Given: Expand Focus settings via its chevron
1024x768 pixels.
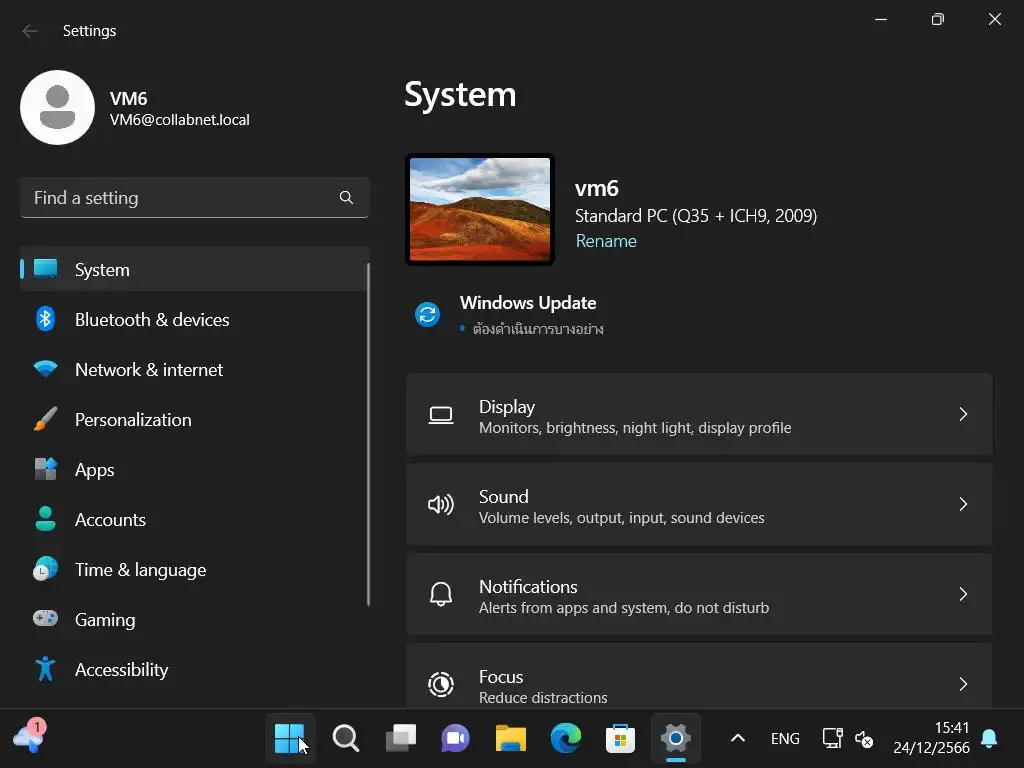Looking at the screenshot, I should [963, 684].
